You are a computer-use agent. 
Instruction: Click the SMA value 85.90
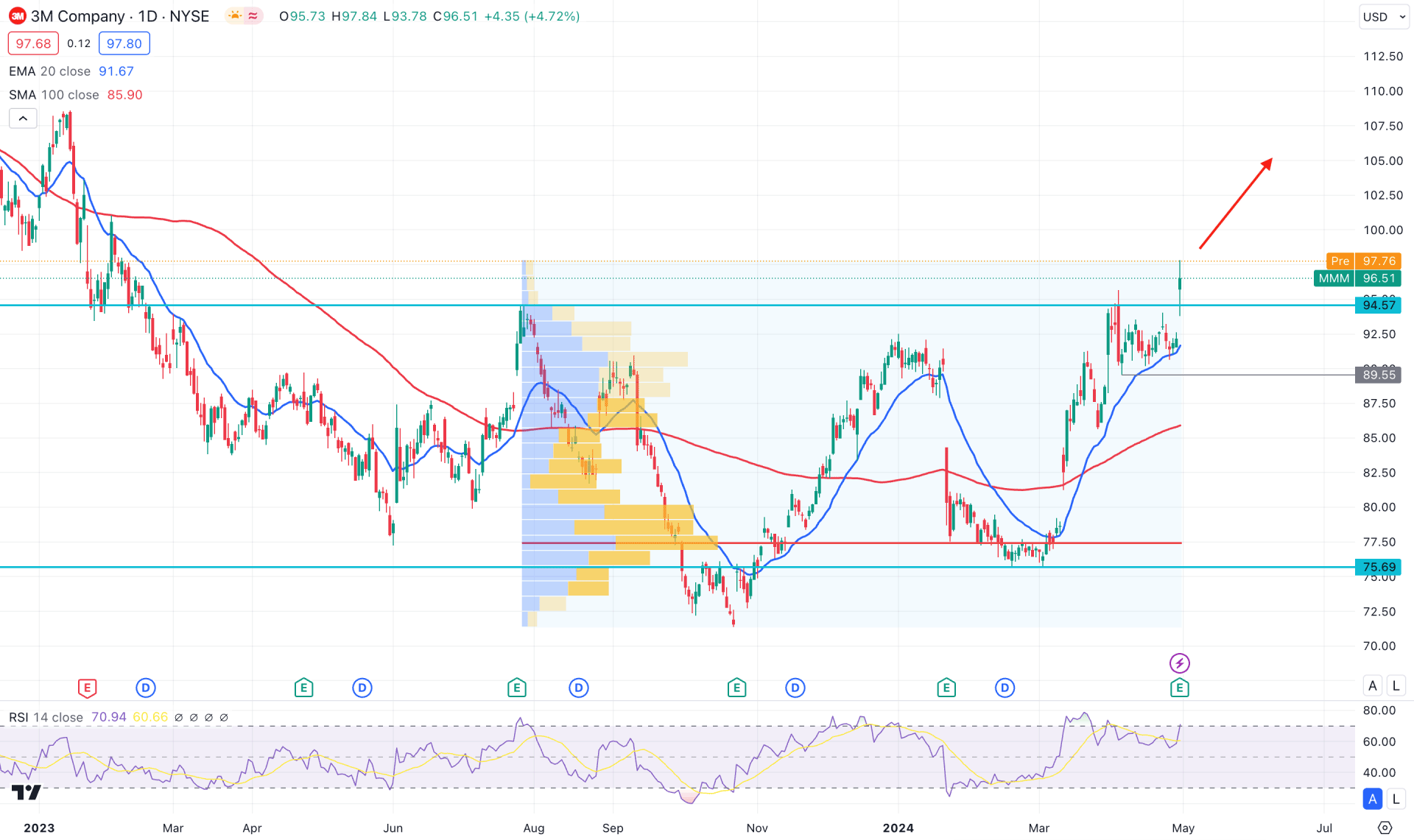124,95
